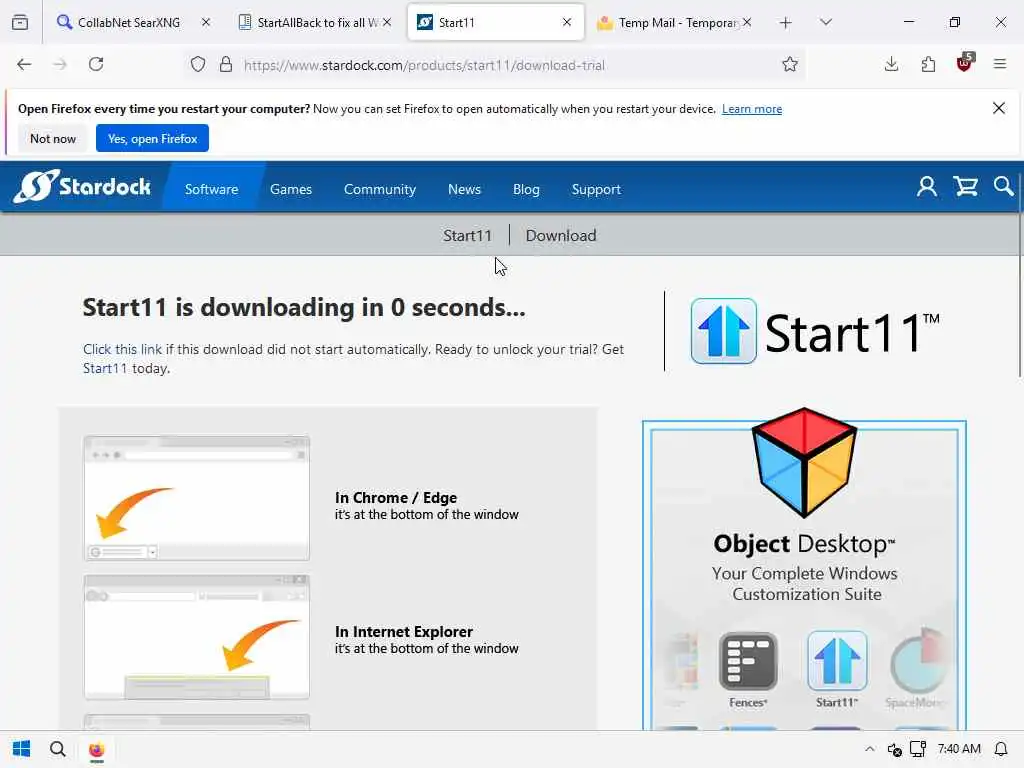Viewport: 1024px width, 768px height.
Task: Go back to previous page
Action: (x=24, y=64)
